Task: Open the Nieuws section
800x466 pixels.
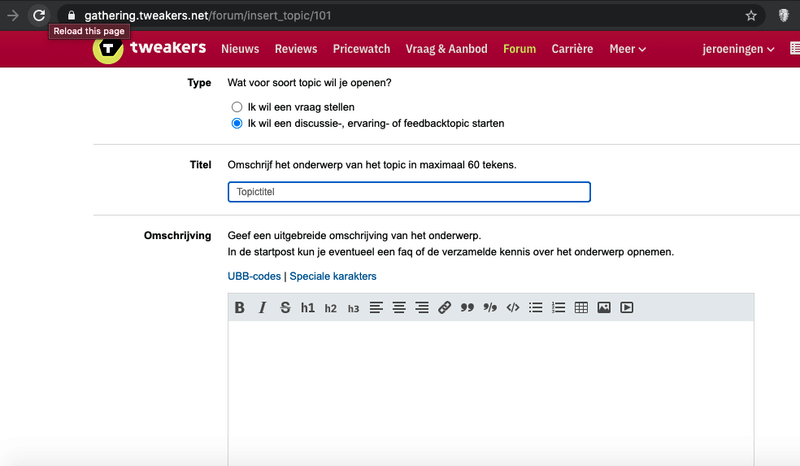Action: [x=240, y=49]
